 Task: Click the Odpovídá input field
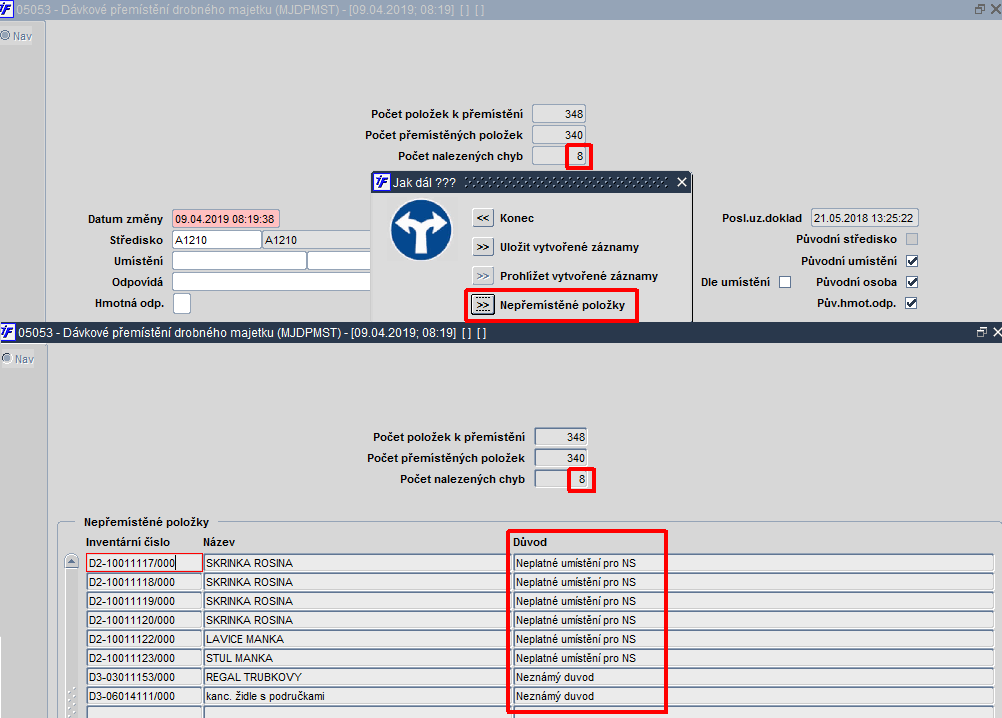click(x=271, y=282)
